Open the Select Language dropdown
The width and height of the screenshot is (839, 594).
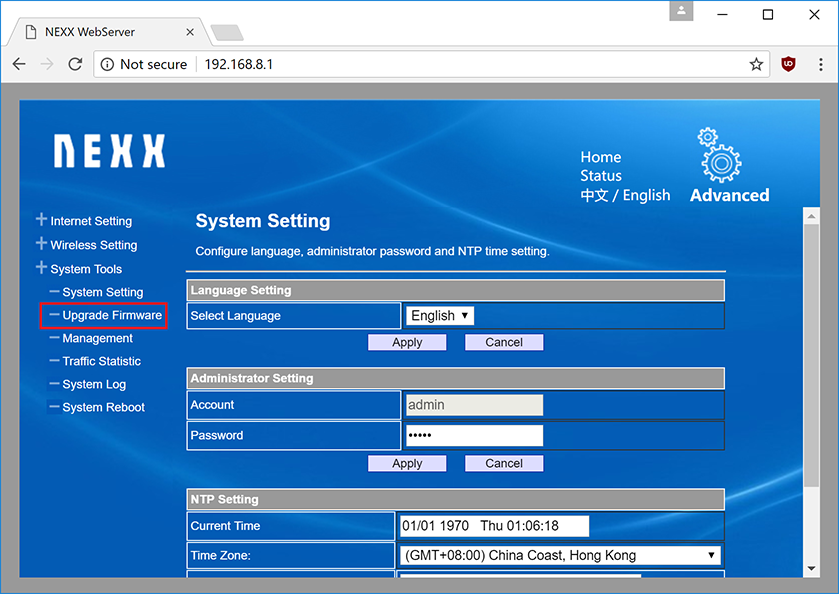tap(440, 316)
